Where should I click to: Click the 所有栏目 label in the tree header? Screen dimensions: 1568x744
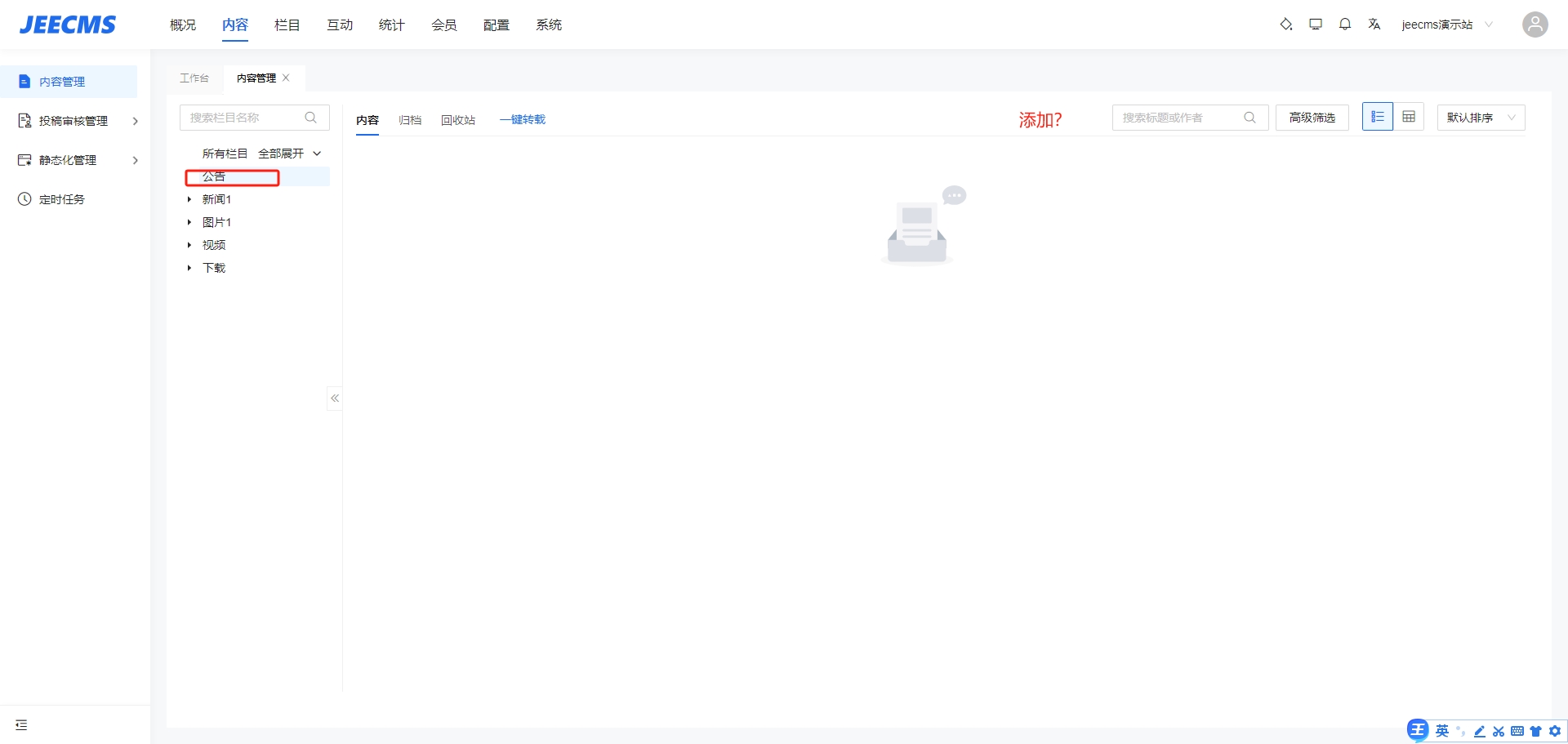tap(225, 154)
